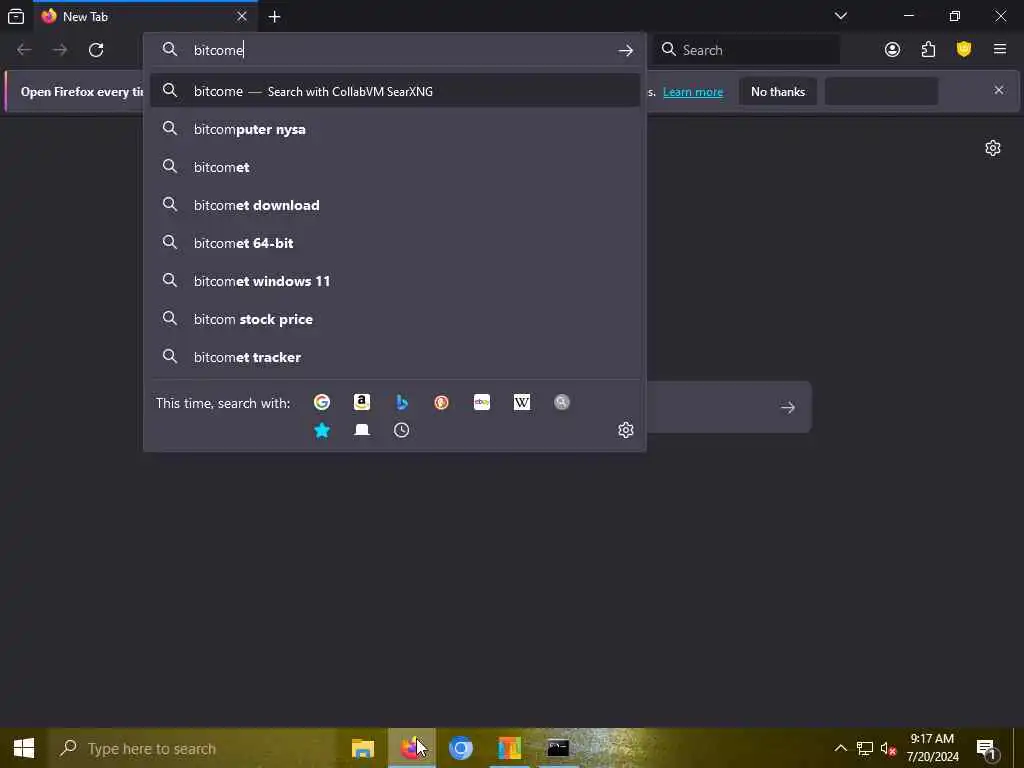1024x768 pixels.
Task: Click the new tab page search arrow
Action: coord(788,408)
